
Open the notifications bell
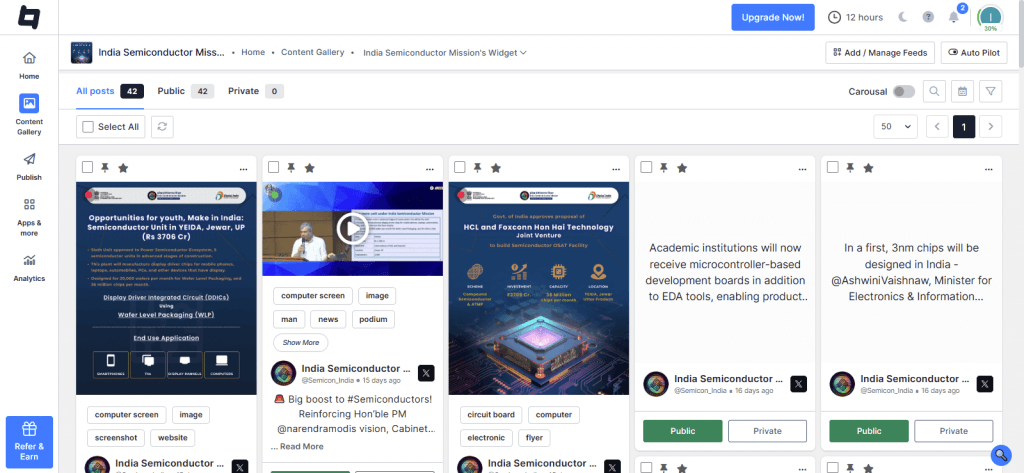(x=953, y=18)
